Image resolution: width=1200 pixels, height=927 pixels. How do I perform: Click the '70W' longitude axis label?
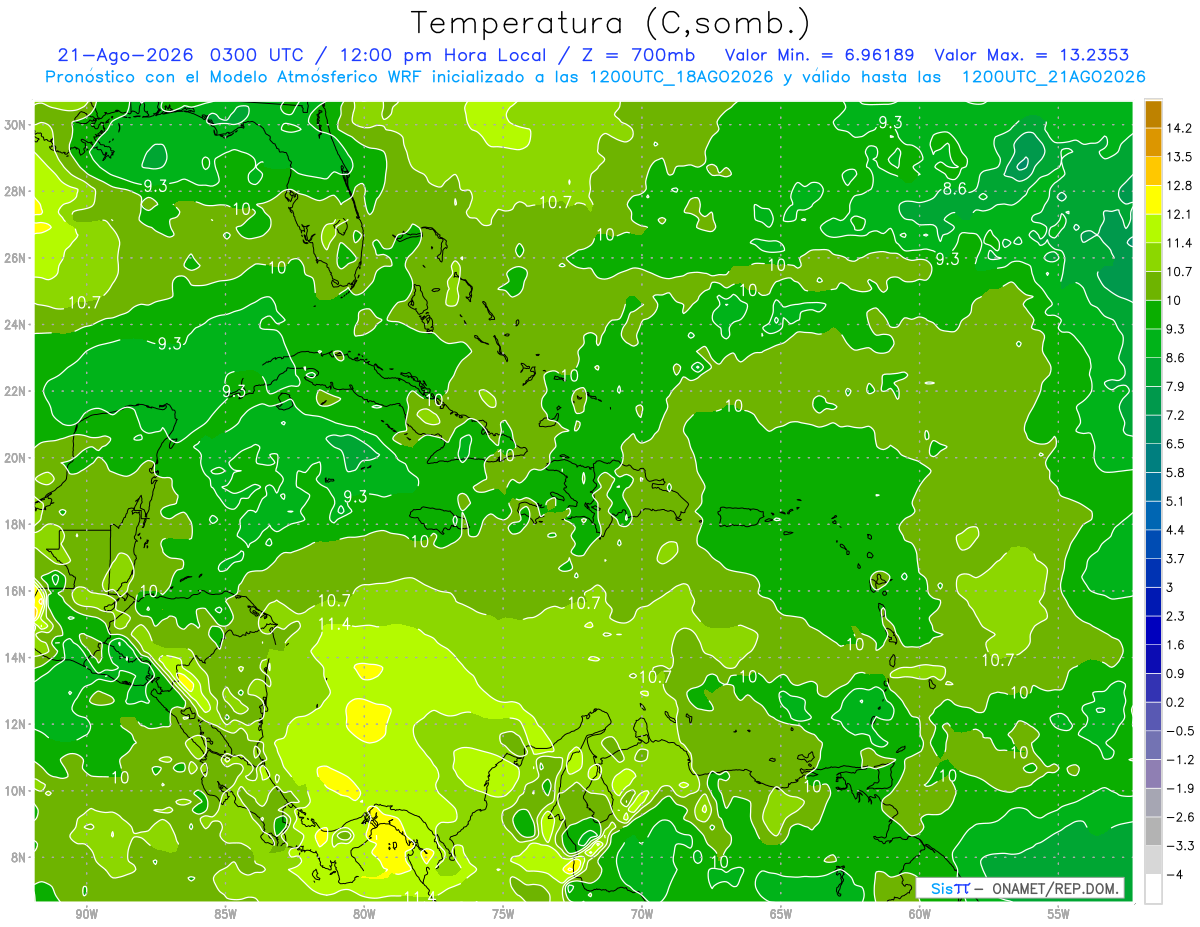tap(642, 914)
